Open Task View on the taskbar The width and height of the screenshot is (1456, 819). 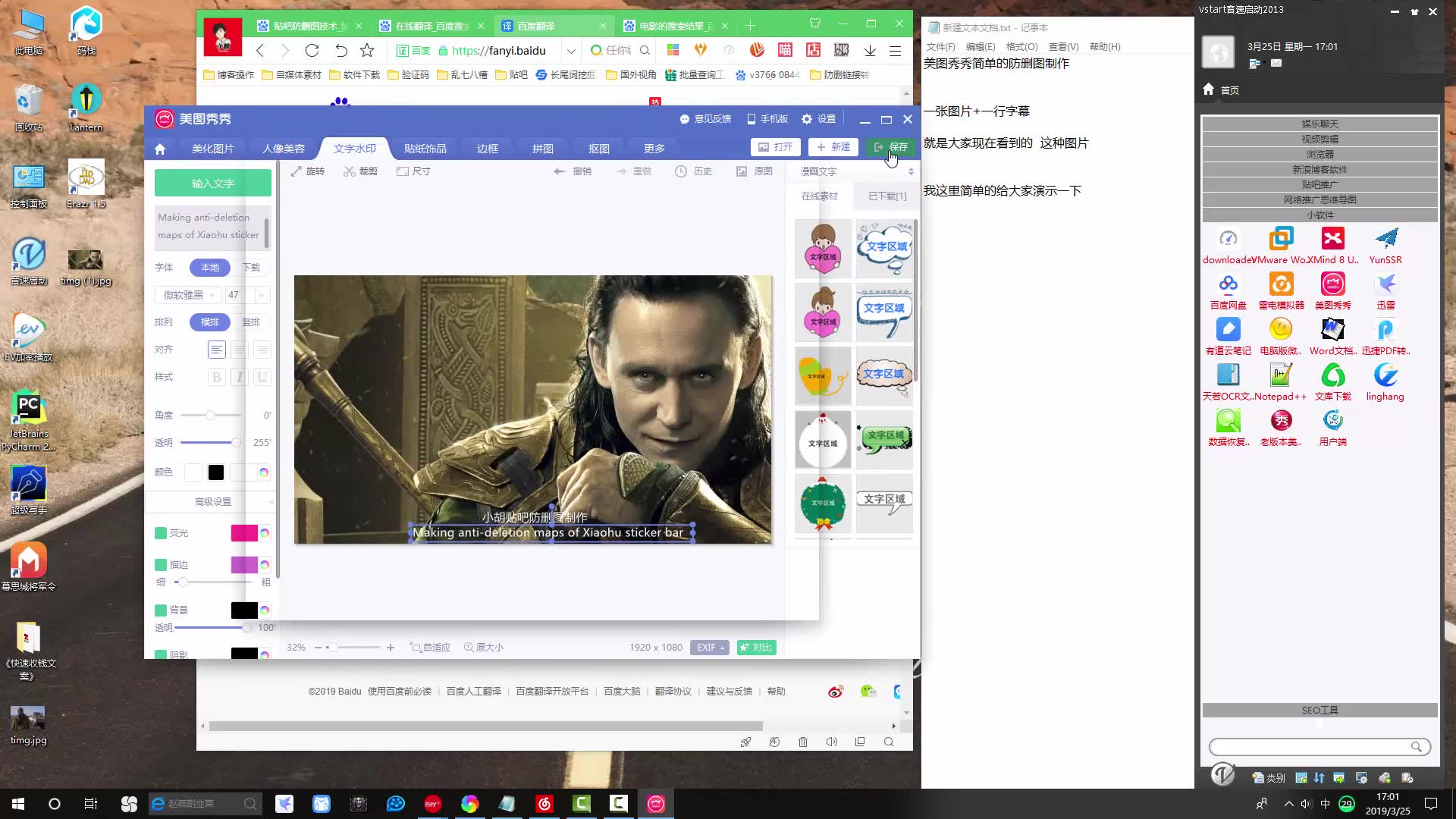[x=91, y=804]
